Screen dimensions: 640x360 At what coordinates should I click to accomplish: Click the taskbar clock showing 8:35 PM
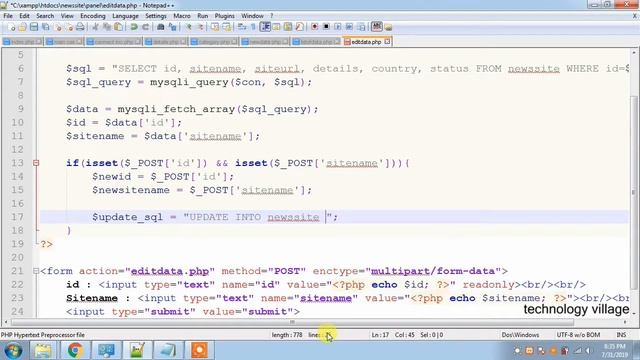(614, 351)
